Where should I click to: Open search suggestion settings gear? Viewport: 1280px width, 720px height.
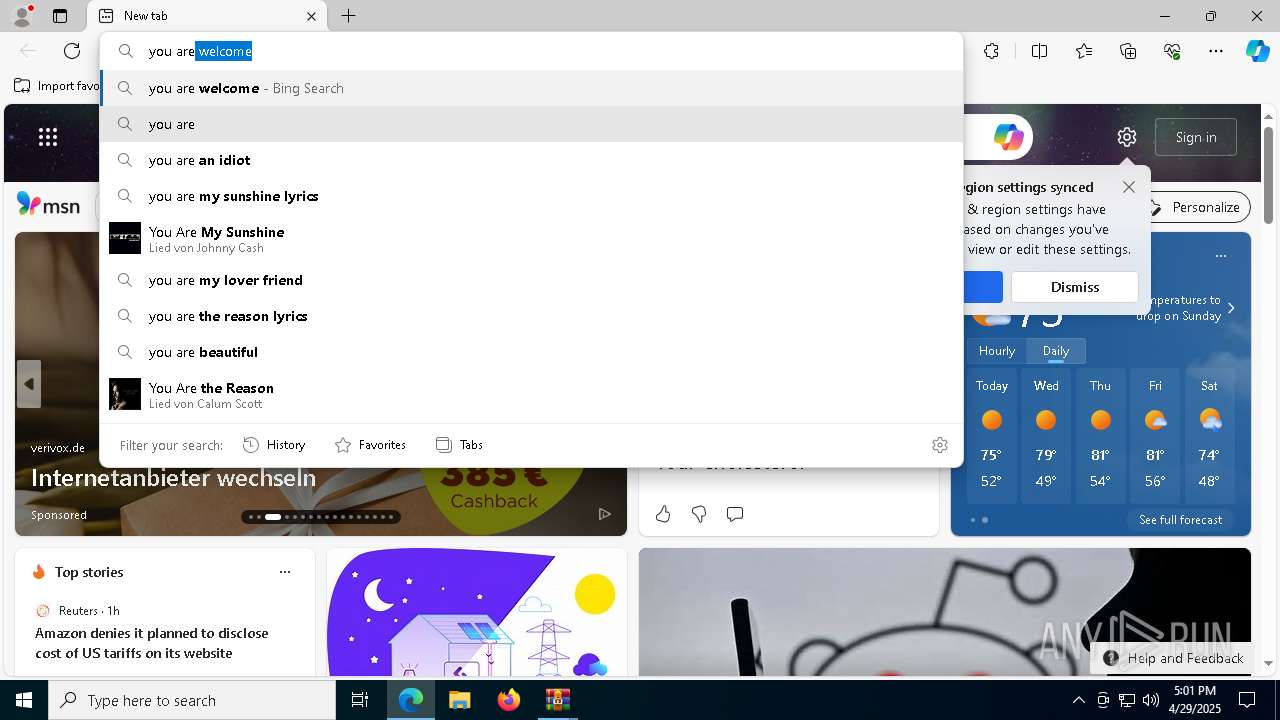coord(940,445)
